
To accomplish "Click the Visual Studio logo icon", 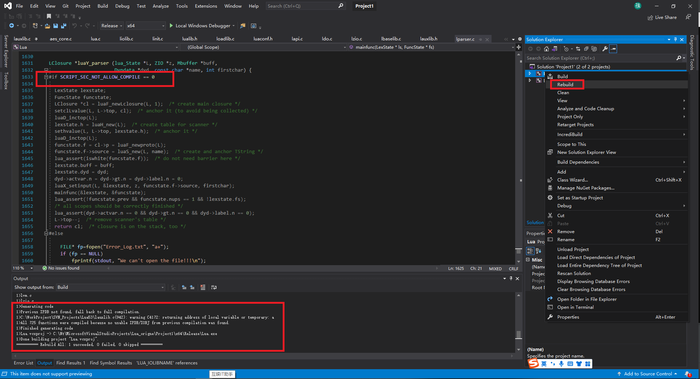I will (8, 6).
